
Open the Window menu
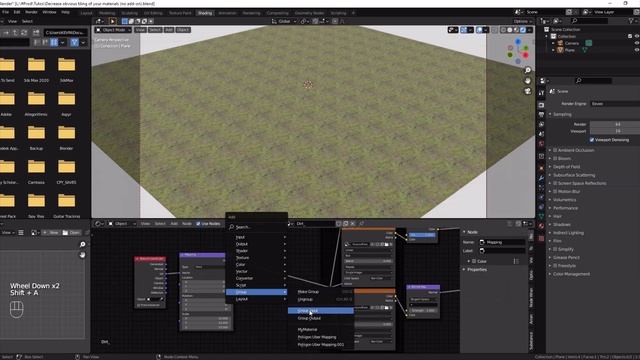(x=49, y=12)
